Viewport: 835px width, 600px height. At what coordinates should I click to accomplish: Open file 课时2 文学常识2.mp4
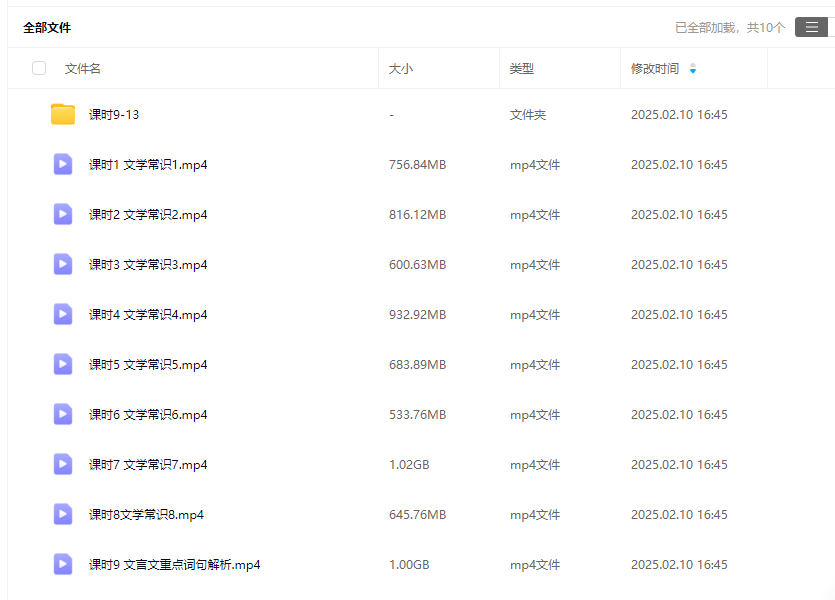pos(148,215)
